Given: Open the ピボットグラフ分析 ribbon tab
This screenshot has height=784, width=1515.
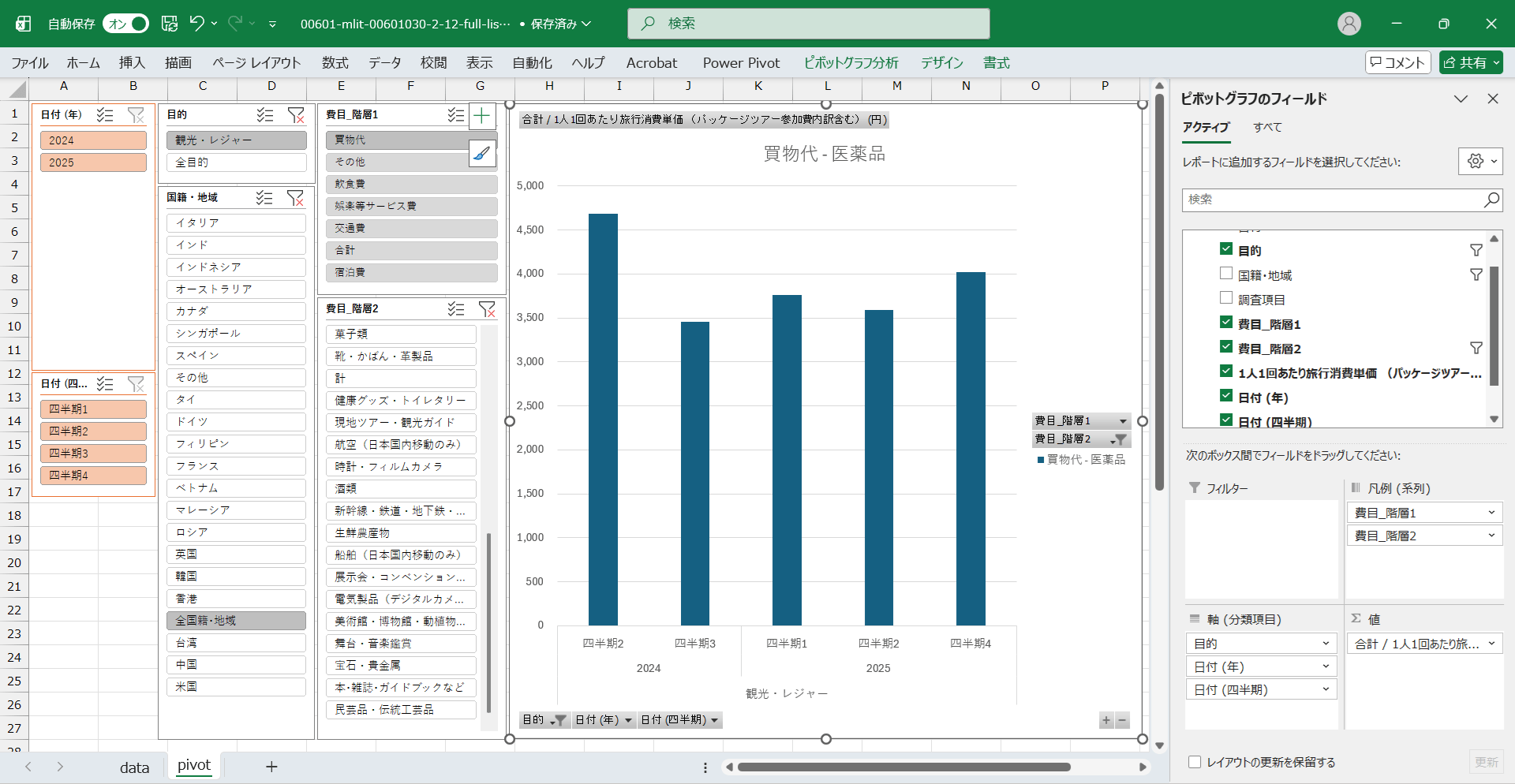Looking at the screenshot, I should pyautogui.click(x=851, y=63).
